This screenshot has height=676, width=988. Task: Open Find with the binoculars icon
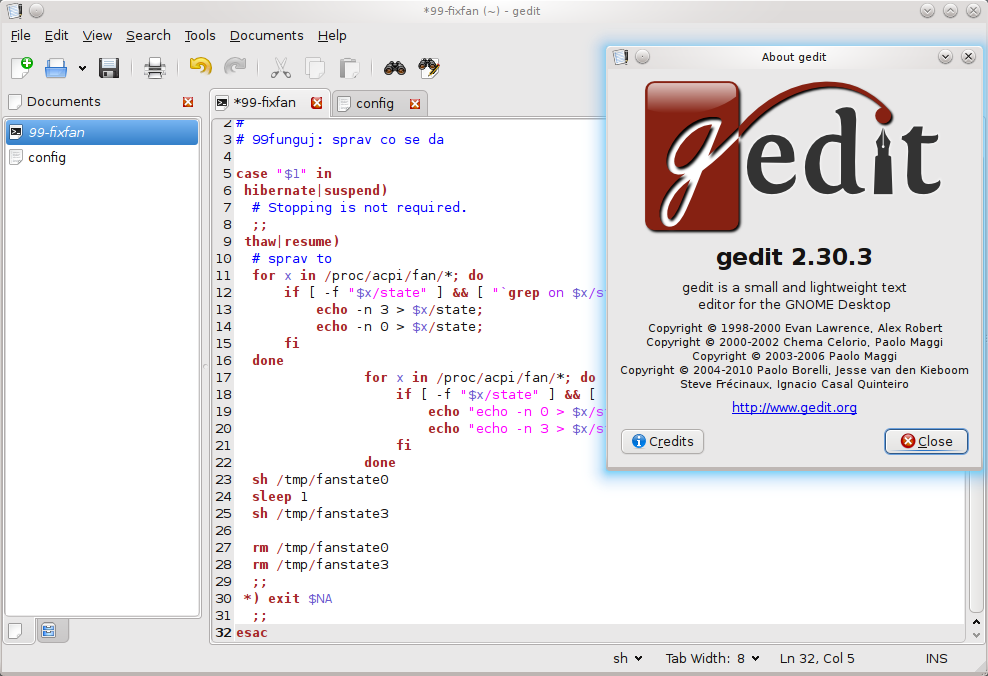coord(395,67)
